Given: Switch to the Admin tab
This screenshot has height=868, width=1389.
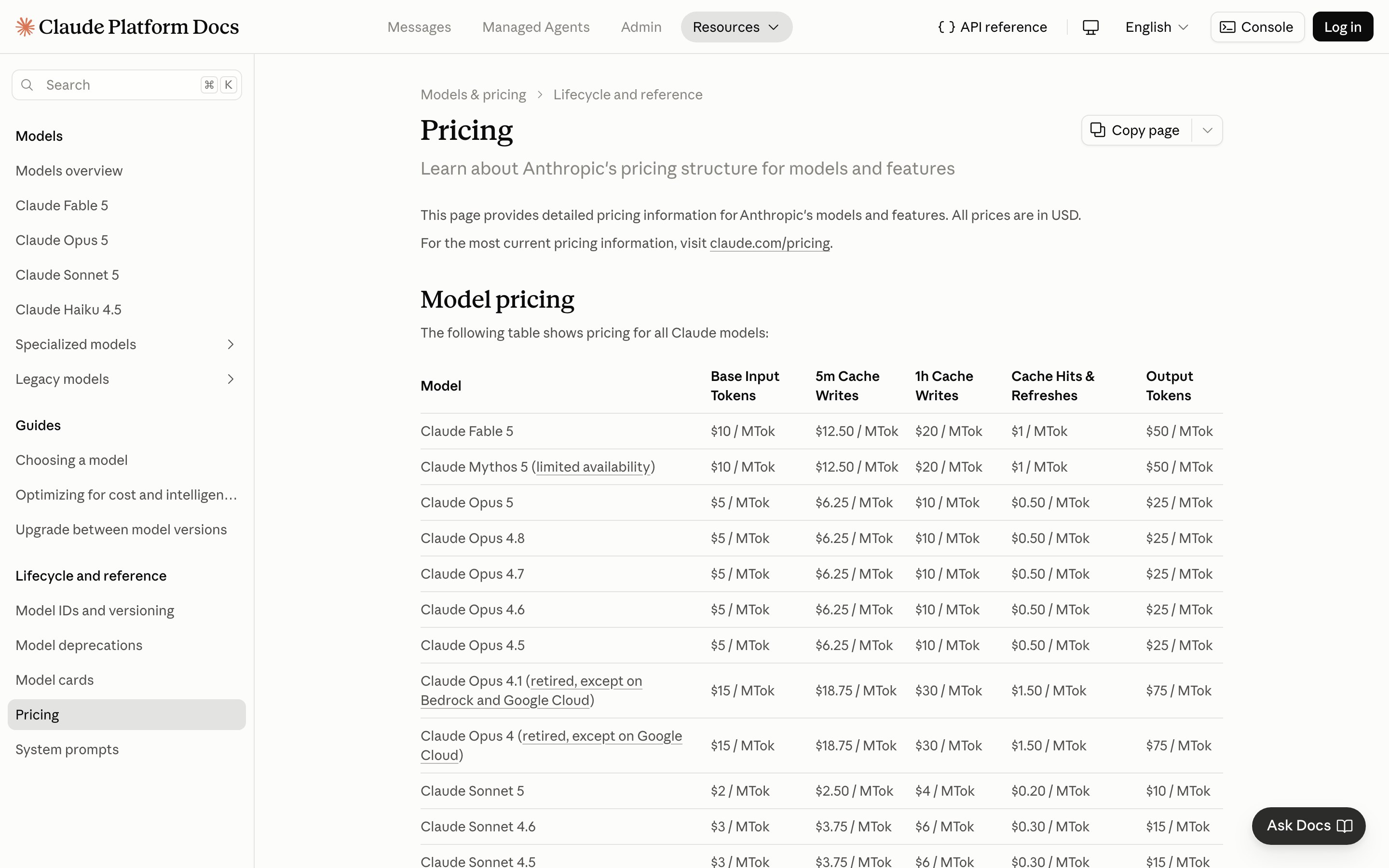Looking at the screenshot, I should [x=641, y=27].
